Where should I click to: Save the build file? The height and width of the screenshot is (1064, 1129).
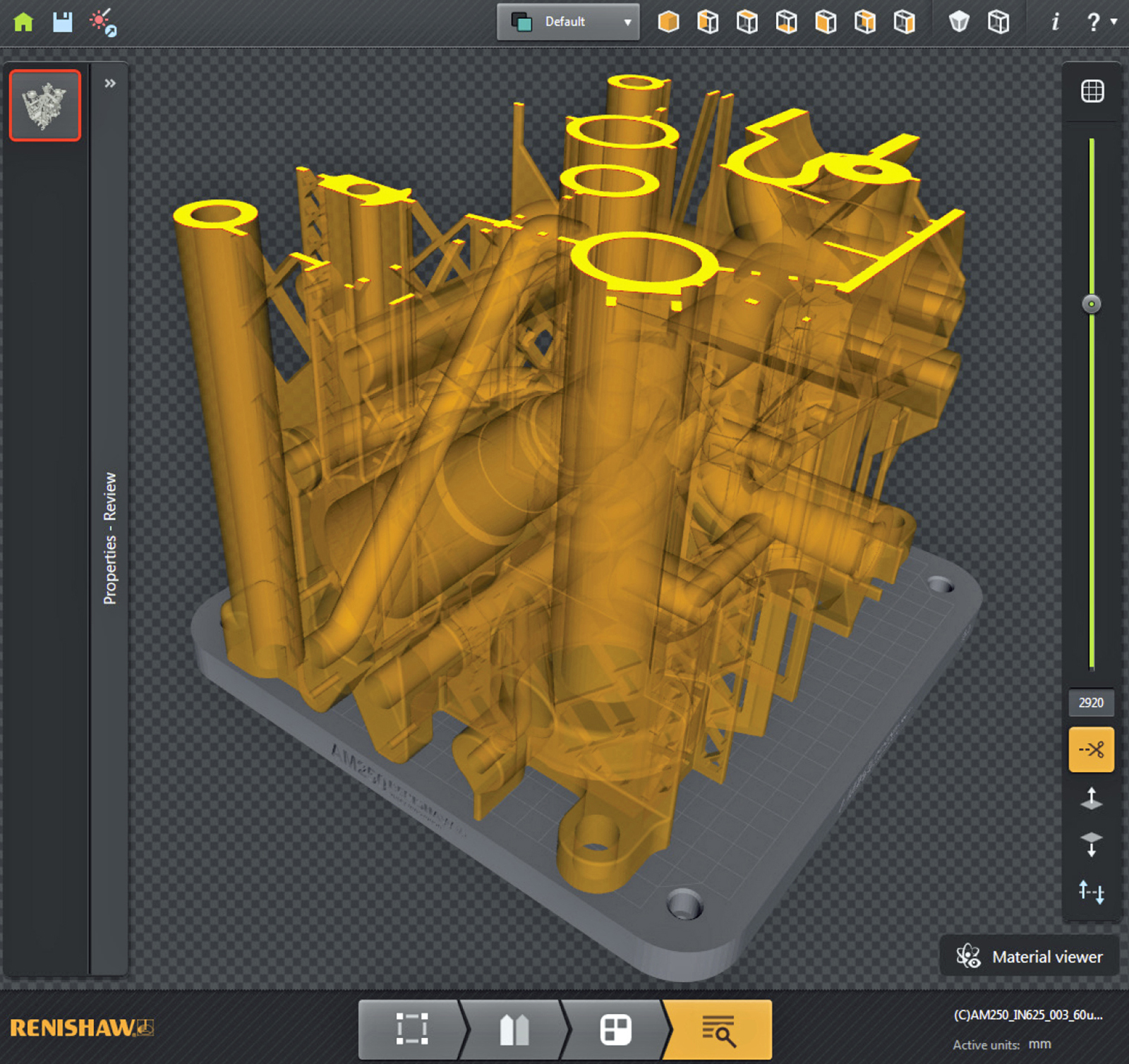[x=62, y=21]
